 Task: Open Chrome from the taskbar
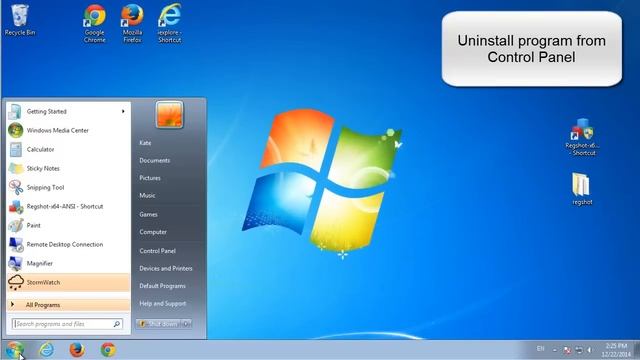[x=108, y=350]
